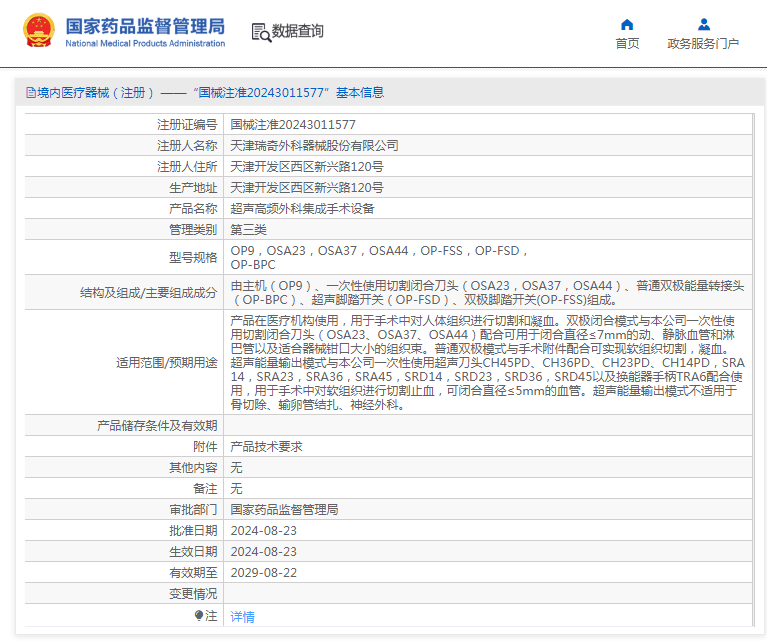This screenshot has width=767, height=641.
Task: Click date 2024-08-23 in 生效日期 row
Action: click(x=264, y=552)
